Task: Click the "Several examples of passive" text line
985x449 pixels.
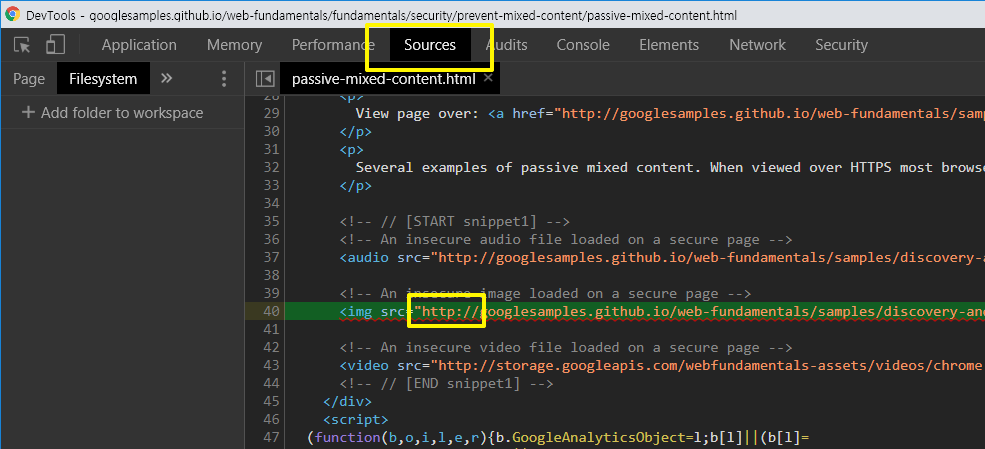Action: tap(670, 168)
